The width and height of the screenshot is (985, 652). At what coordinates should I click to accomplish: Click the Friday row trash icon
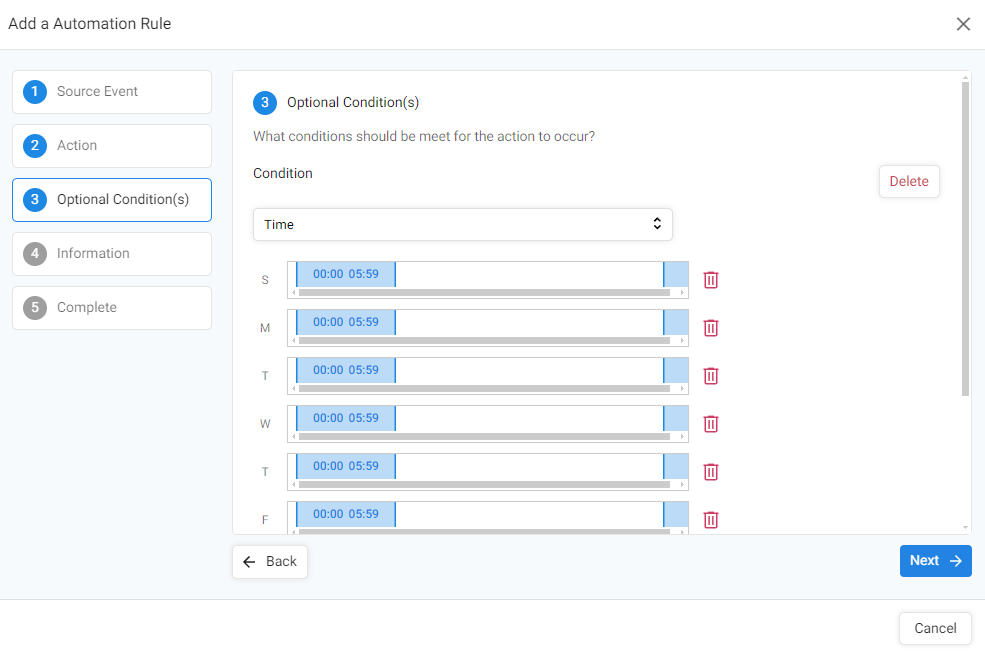click(710, 520)
